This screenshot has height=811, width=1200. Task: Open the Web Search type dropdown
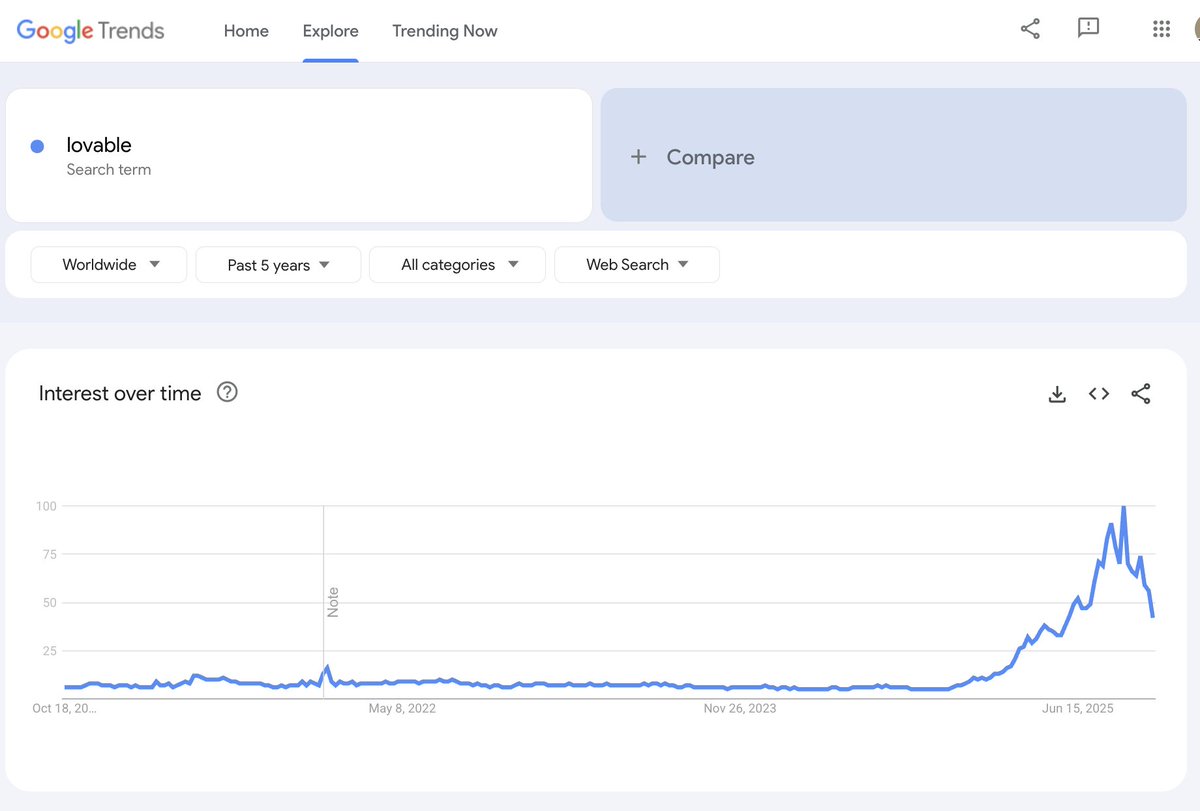[637, 265]
